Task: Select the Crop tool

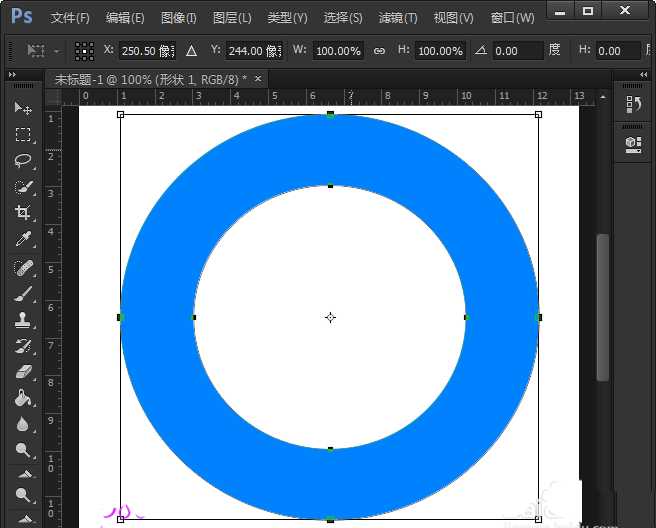Action: pyautogui.click(x=22, y=213)
